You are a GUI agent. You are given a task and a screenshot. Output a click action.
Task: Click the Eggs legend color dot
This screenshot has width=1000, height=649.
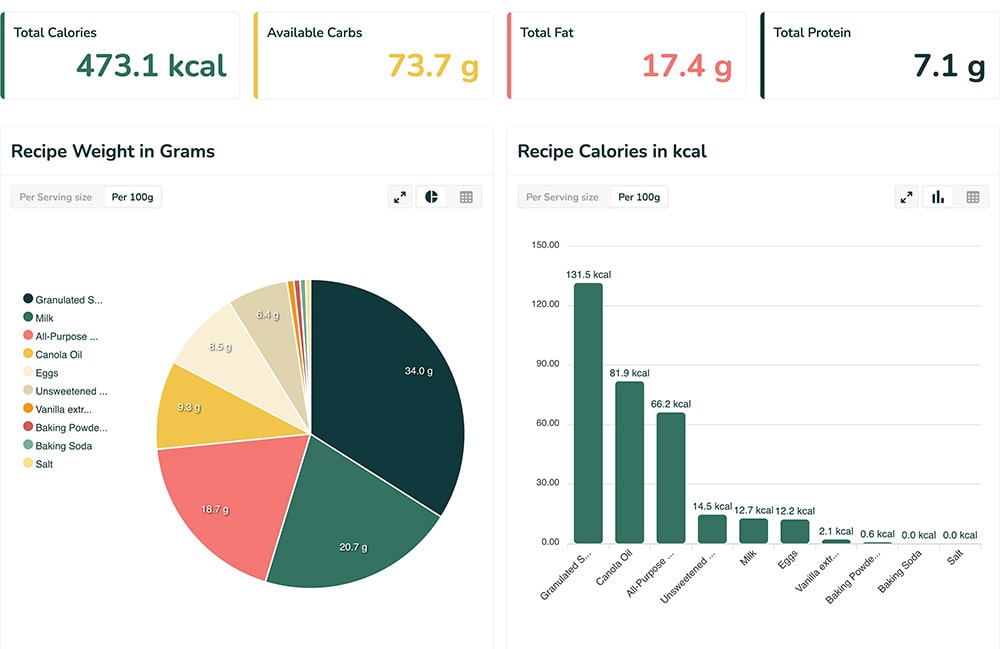(x=28, y=373)
